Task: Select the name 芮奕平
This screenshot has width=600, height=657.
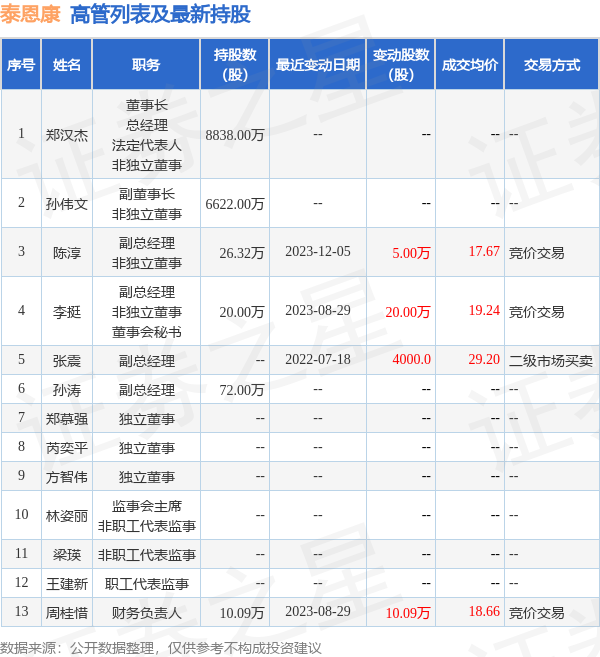Action: (x=67, y=448)
